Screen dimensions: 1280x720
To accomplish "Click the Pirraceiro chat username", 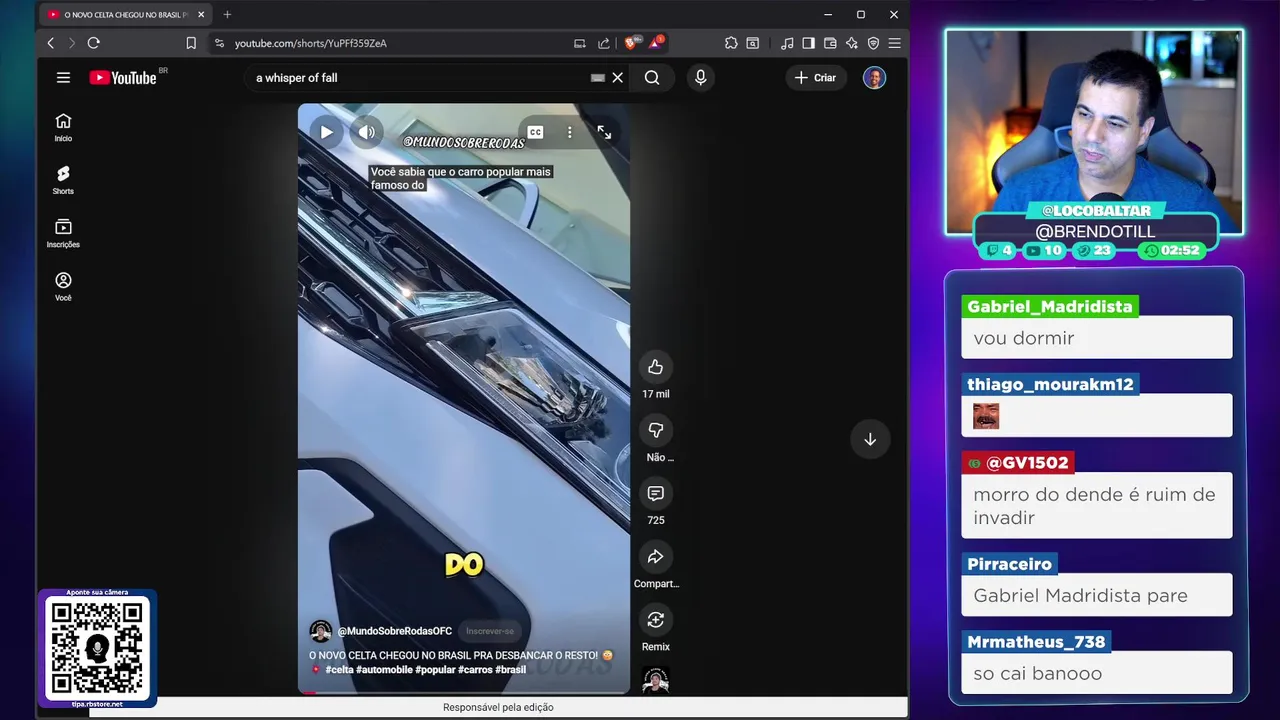I will coord(1009,564).
